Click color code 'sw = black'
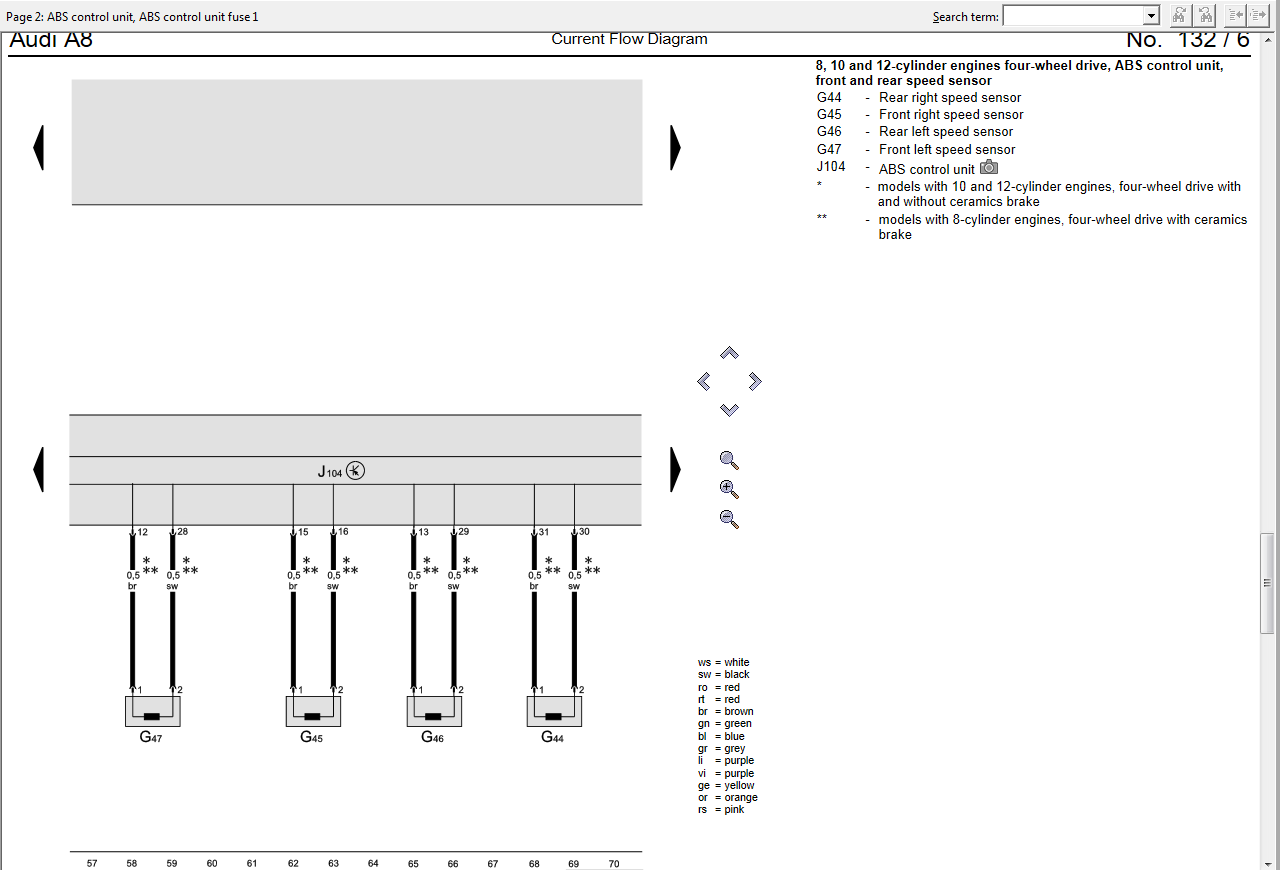 723,674
